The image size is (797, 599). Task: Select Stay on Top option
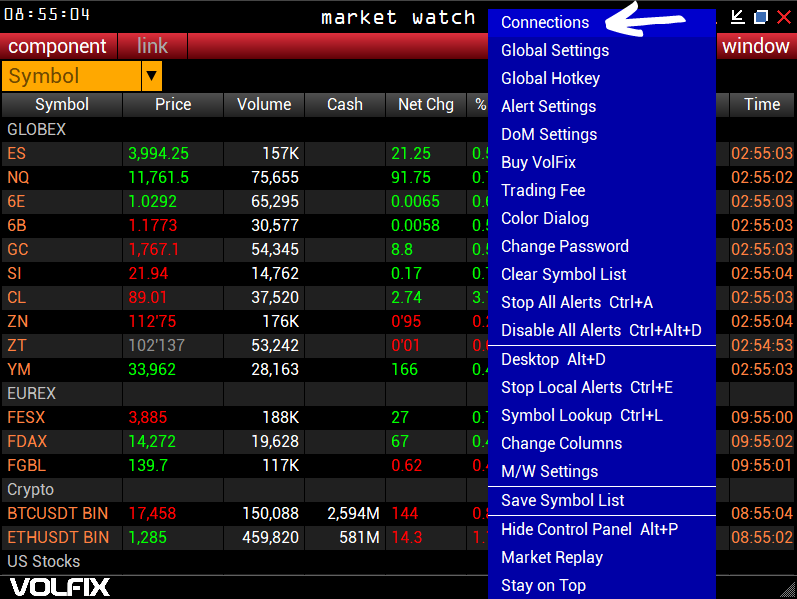coord(543,585)
